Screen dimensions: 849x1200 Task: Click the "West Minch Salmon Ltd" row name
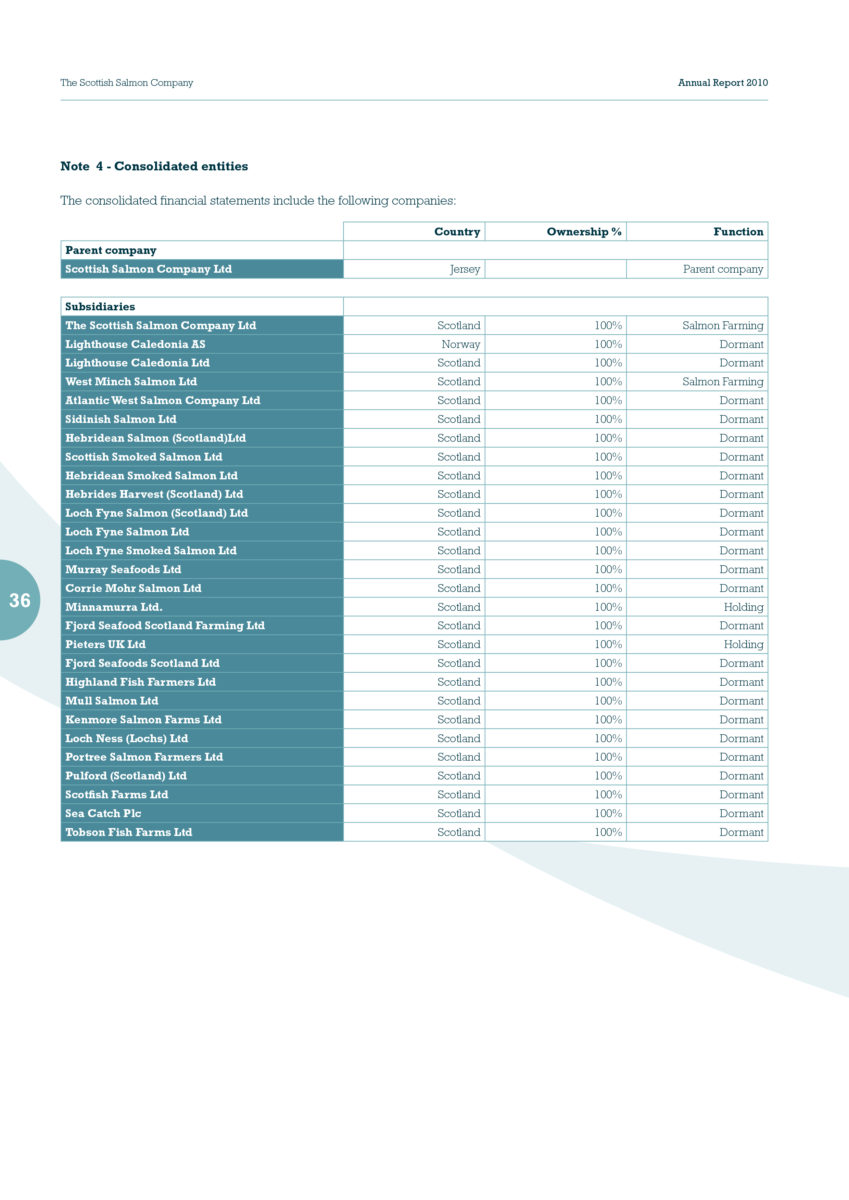pos(131,382)
